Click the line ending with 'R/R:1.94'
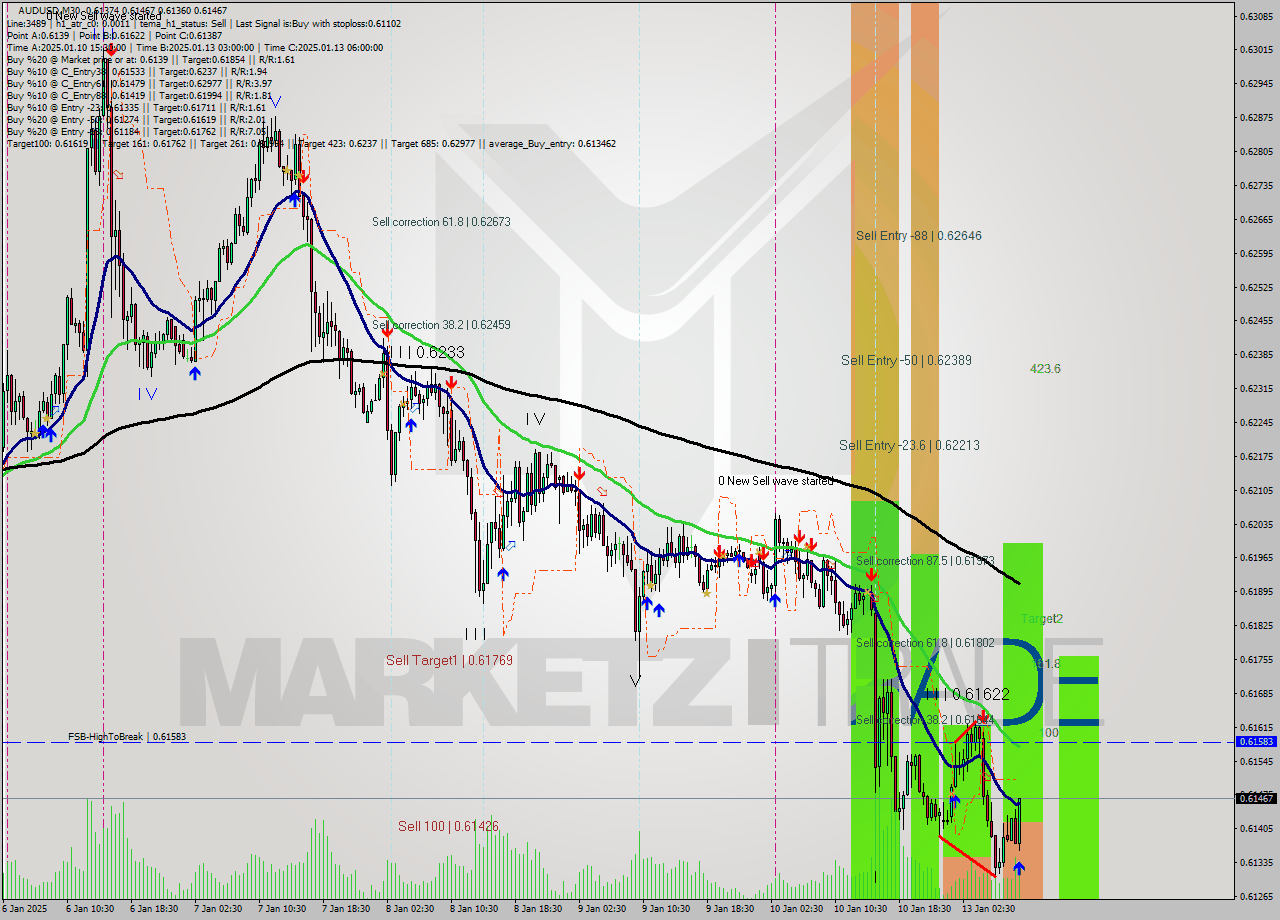Screen dimensions: 1280x920 [136, 71]
